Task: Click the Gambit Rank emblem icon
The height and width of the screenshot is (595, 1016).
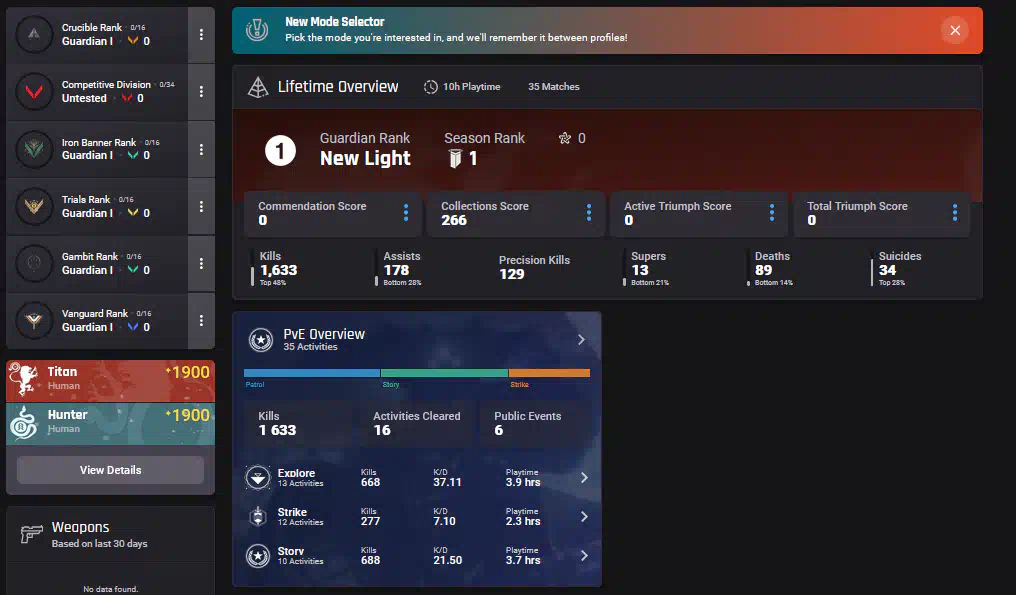Action: (x=34, y=262)
